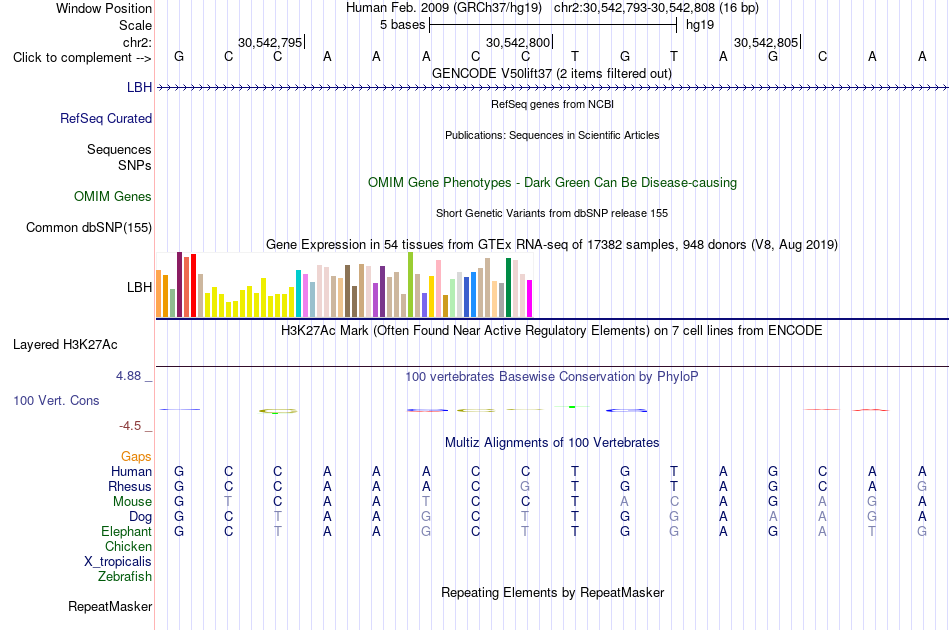The width and height of the screenshot is (950, 630).
Task: Click the RepeatMasker track label
Action: [110, 606]
